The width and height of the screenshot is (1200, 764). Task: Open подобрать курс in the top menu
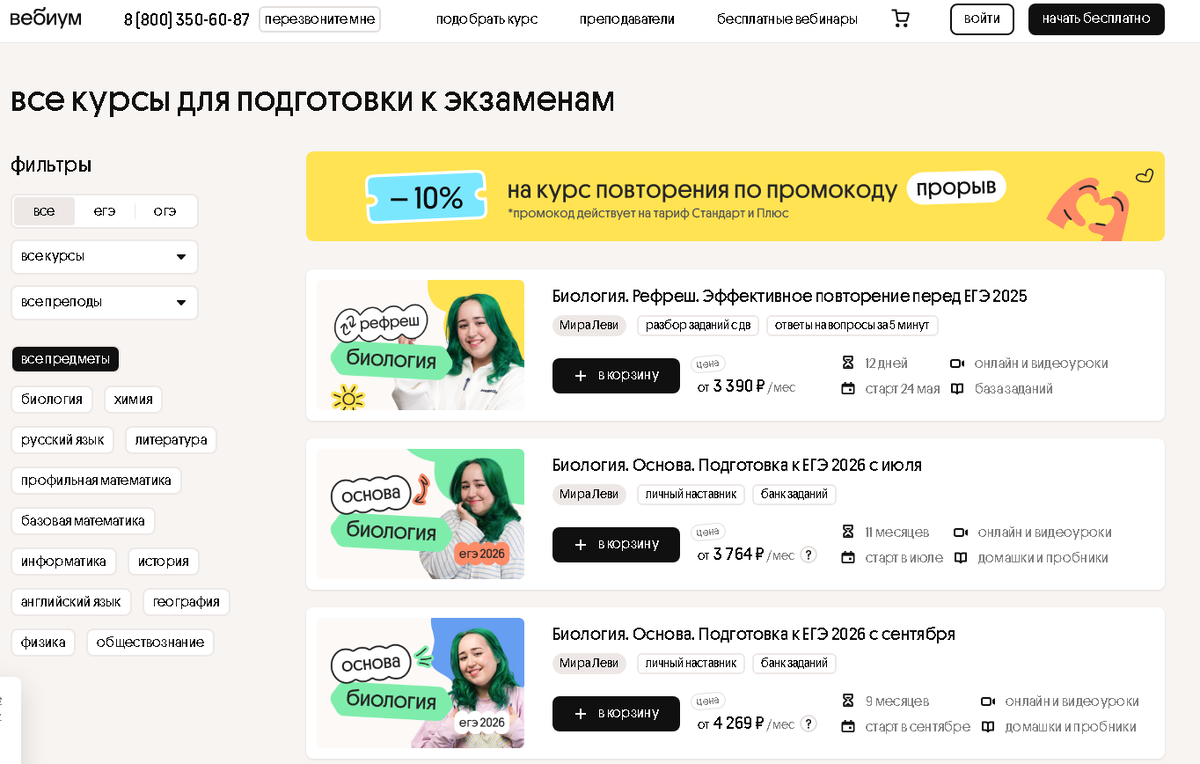pyautogui.click(x=487, y=19)
